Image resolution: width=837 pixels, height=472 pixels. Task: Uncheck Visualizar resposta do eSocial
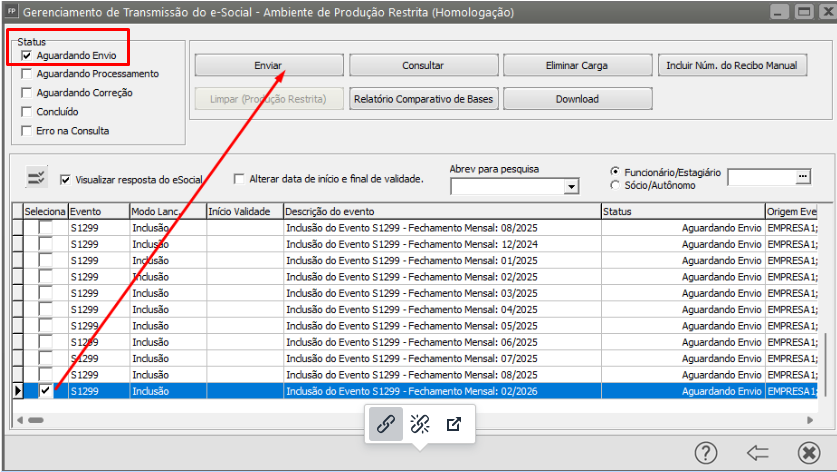coord(66,180)
